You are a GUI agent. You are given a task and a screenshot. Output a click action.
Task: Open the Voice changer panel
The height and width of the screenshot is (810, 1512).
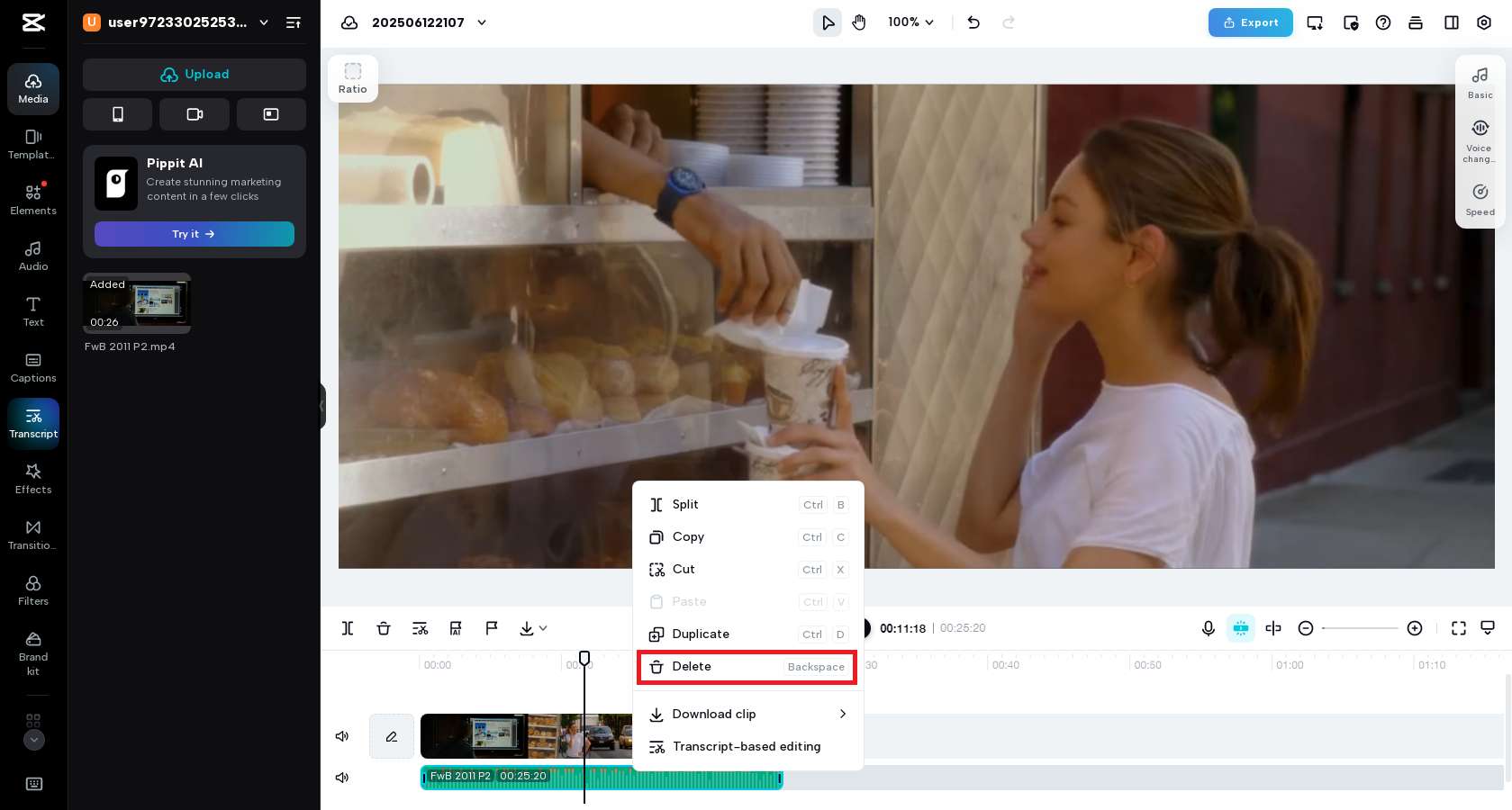(1480, 141)
